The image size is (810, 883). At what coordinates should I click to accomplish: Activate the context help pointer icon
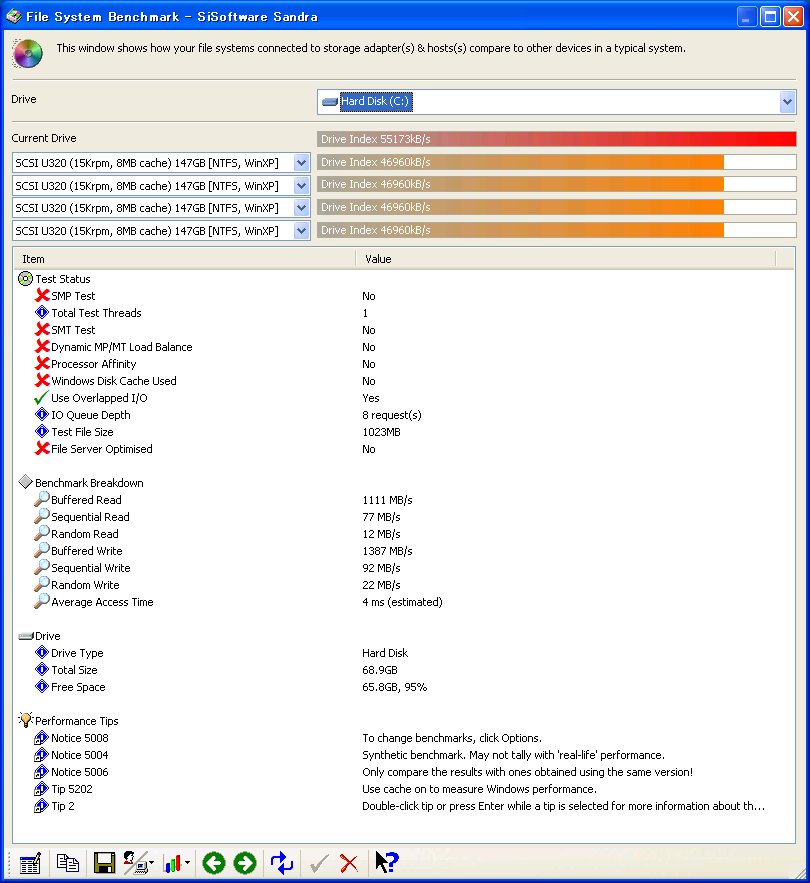point(386,862)
